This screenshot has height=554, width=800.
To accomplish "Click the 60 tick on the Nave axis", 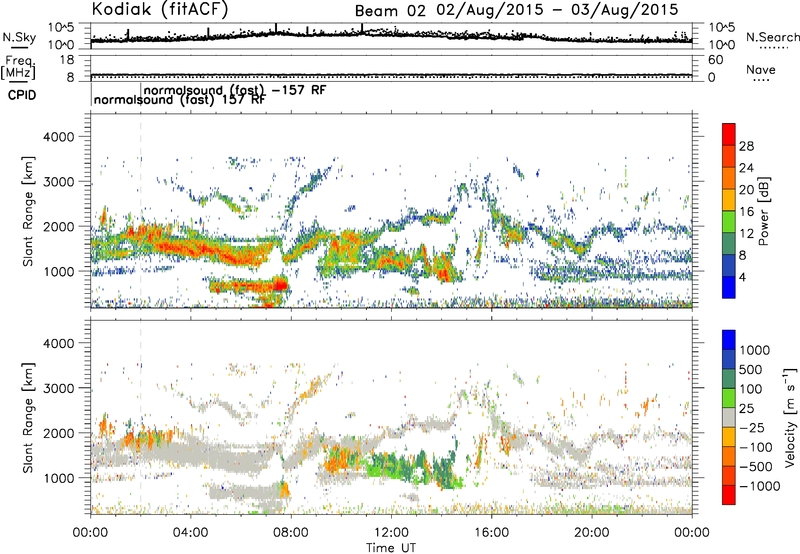I will coord(715,60).
